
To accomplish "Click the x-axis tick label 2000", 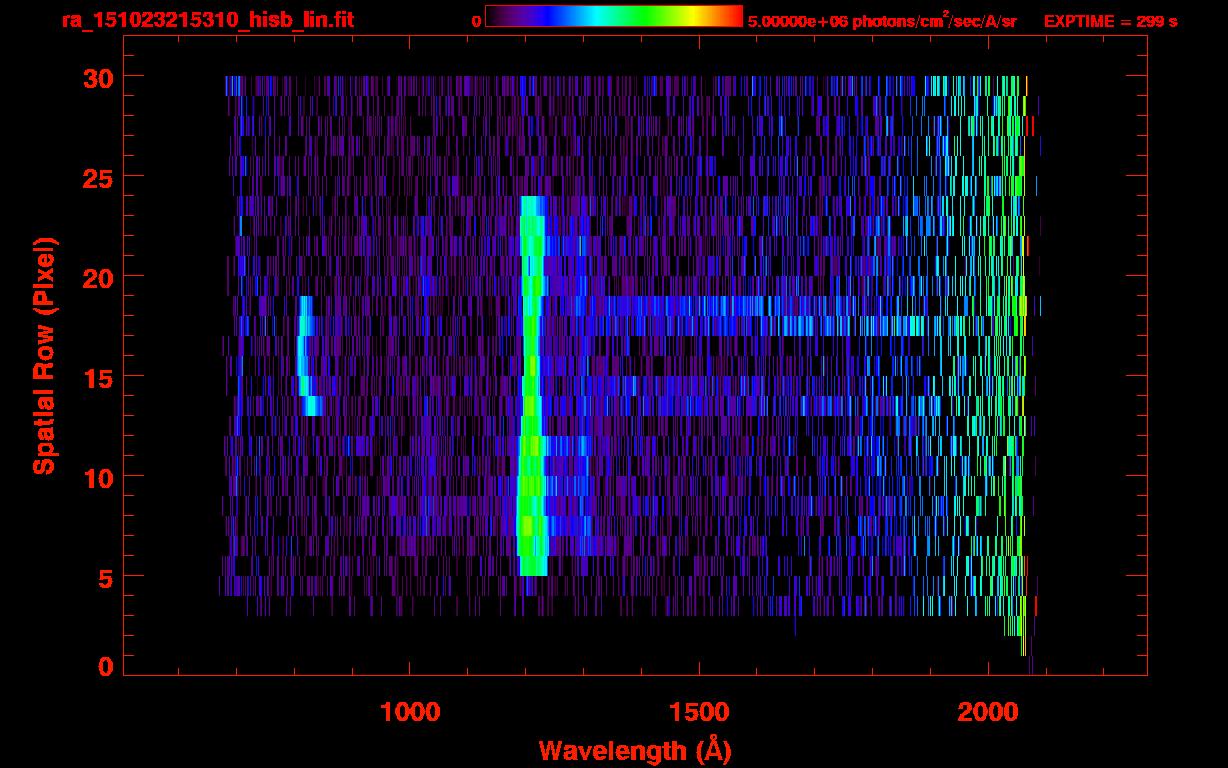I will coord(988,712).
